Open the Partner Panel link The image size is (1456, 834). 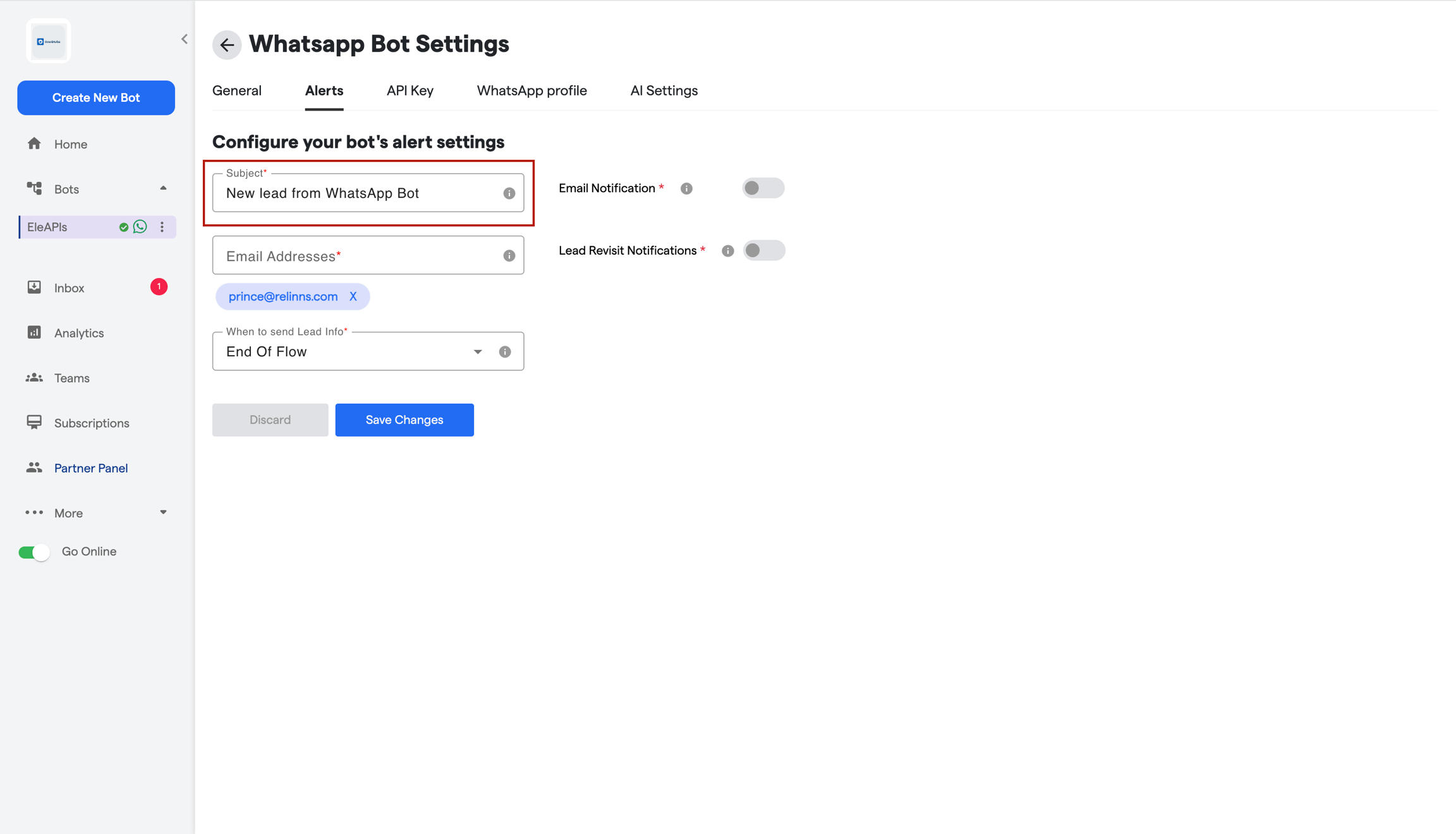[91, 468]
